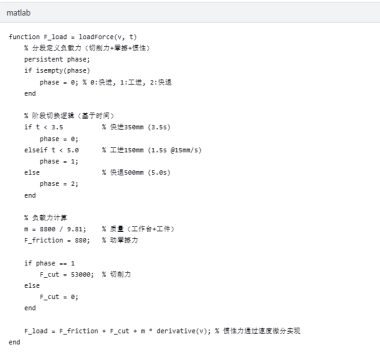Click the function loadForce declaration line
380x360 pixels.
point(73,37)
